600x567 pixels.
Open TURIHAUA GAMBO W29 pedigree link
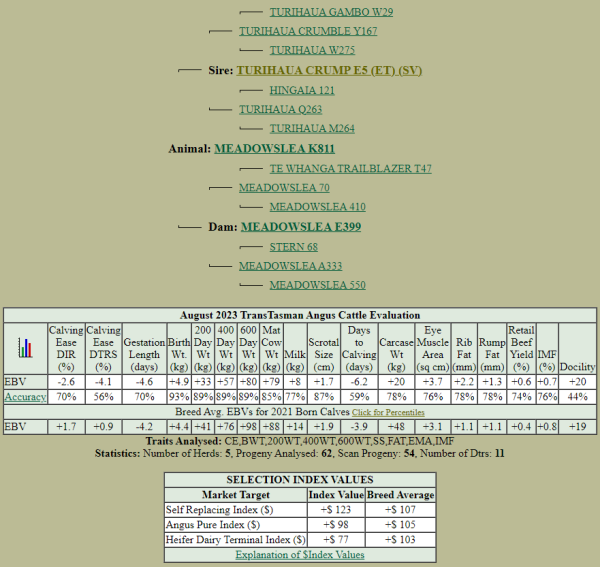pyautogui.click(x=331, y=12)
